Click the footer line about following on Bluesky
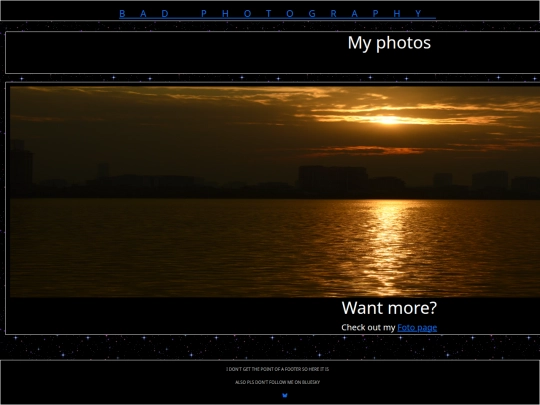 [278, 382]
